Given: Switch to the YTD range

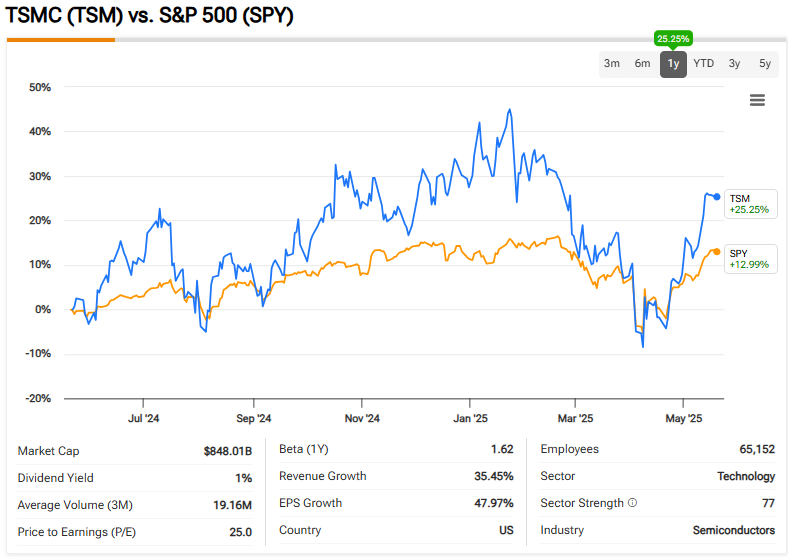Looking at the screenshot, I should click(x=704, y=63).
